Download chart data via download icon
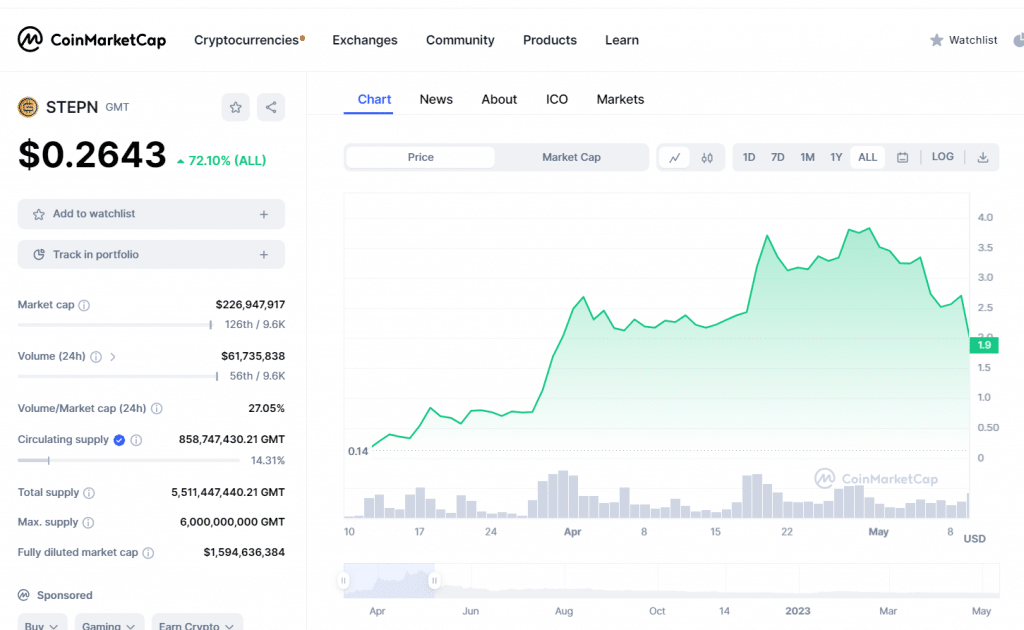The image size is (1024, 630). click(x=983, y=157)
